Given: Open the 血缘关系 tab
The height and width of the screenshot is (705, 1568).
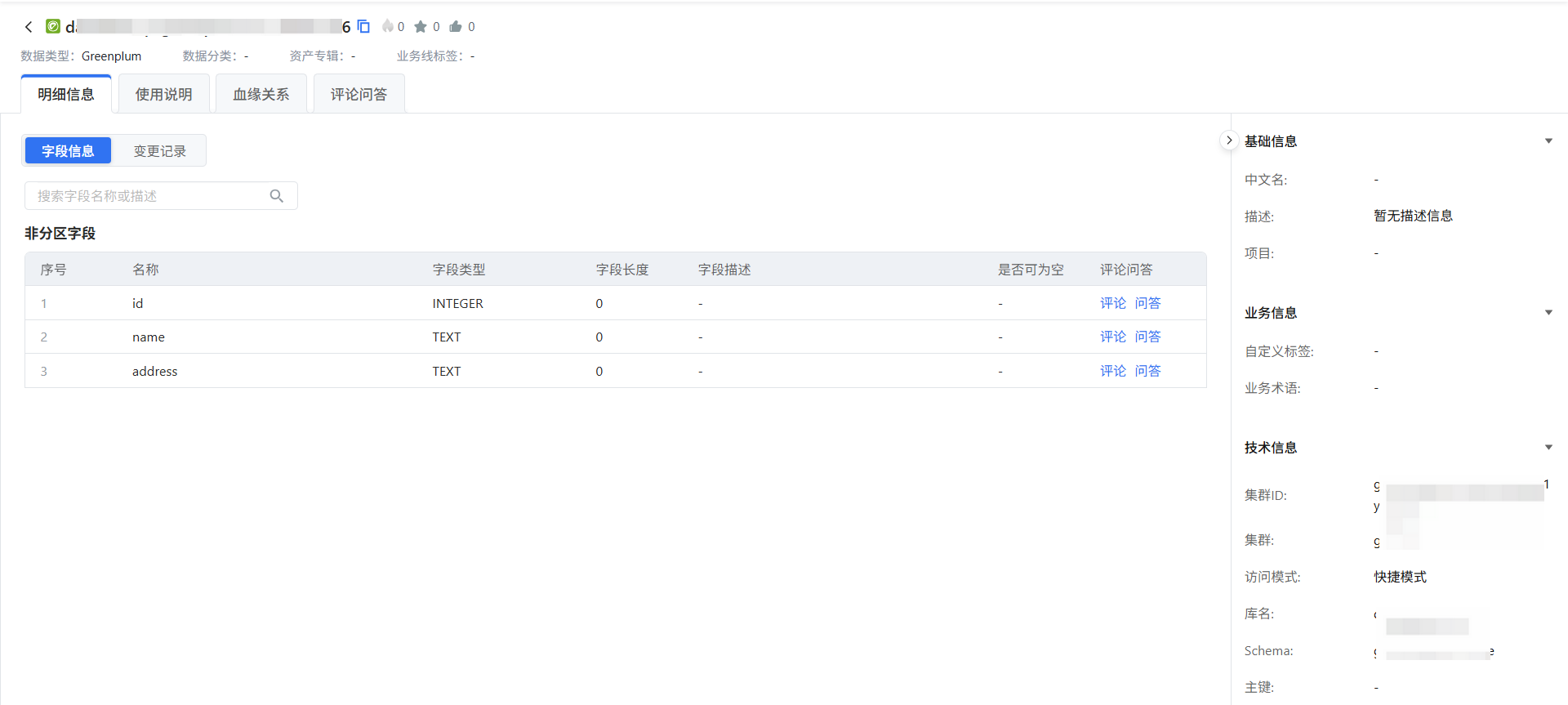Looking at the screenshot, I should pos(261,95).
